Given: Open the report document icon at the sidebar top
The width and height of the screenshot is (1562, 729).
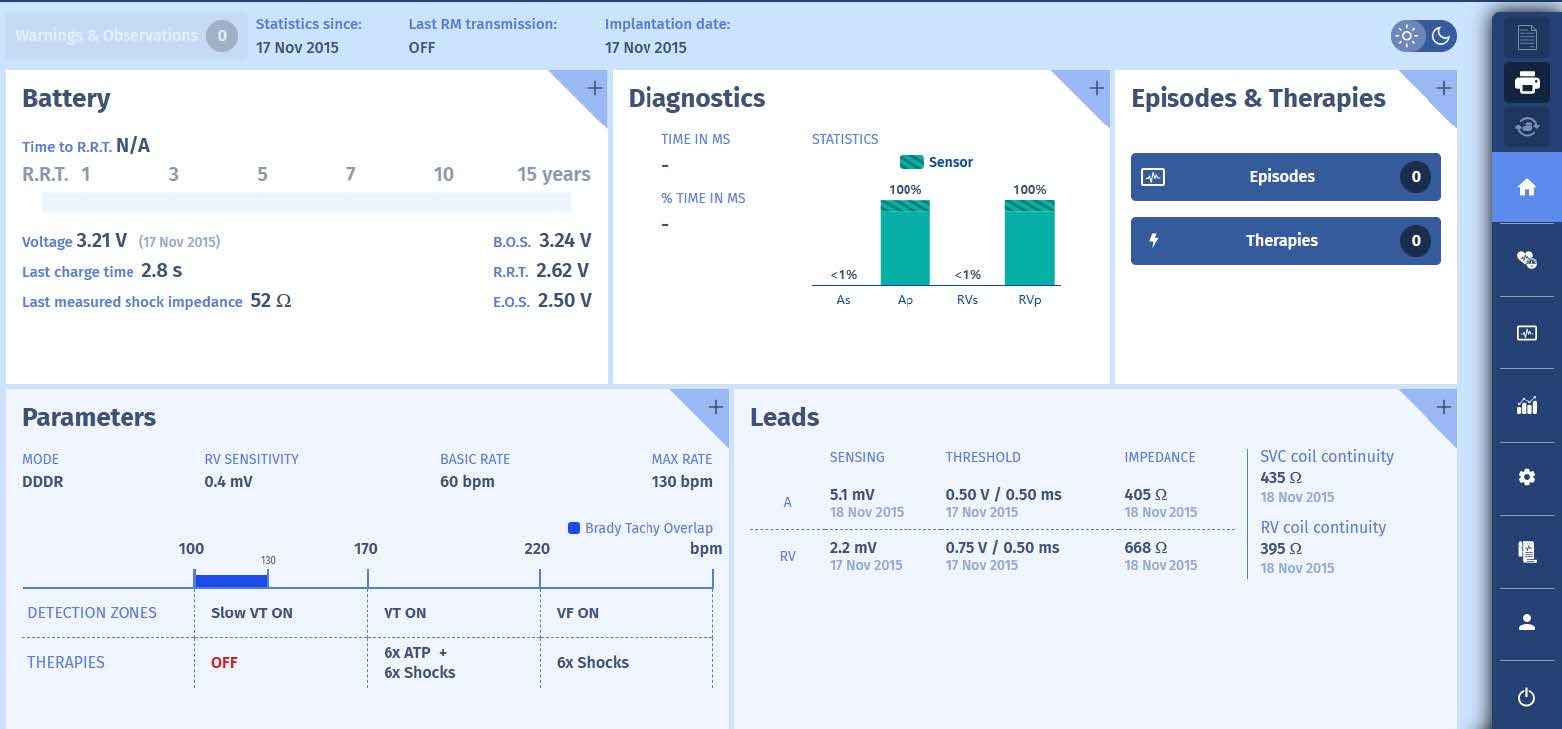Looking at the screenshot, I should pyautogui.click(x=1526, y=38).
